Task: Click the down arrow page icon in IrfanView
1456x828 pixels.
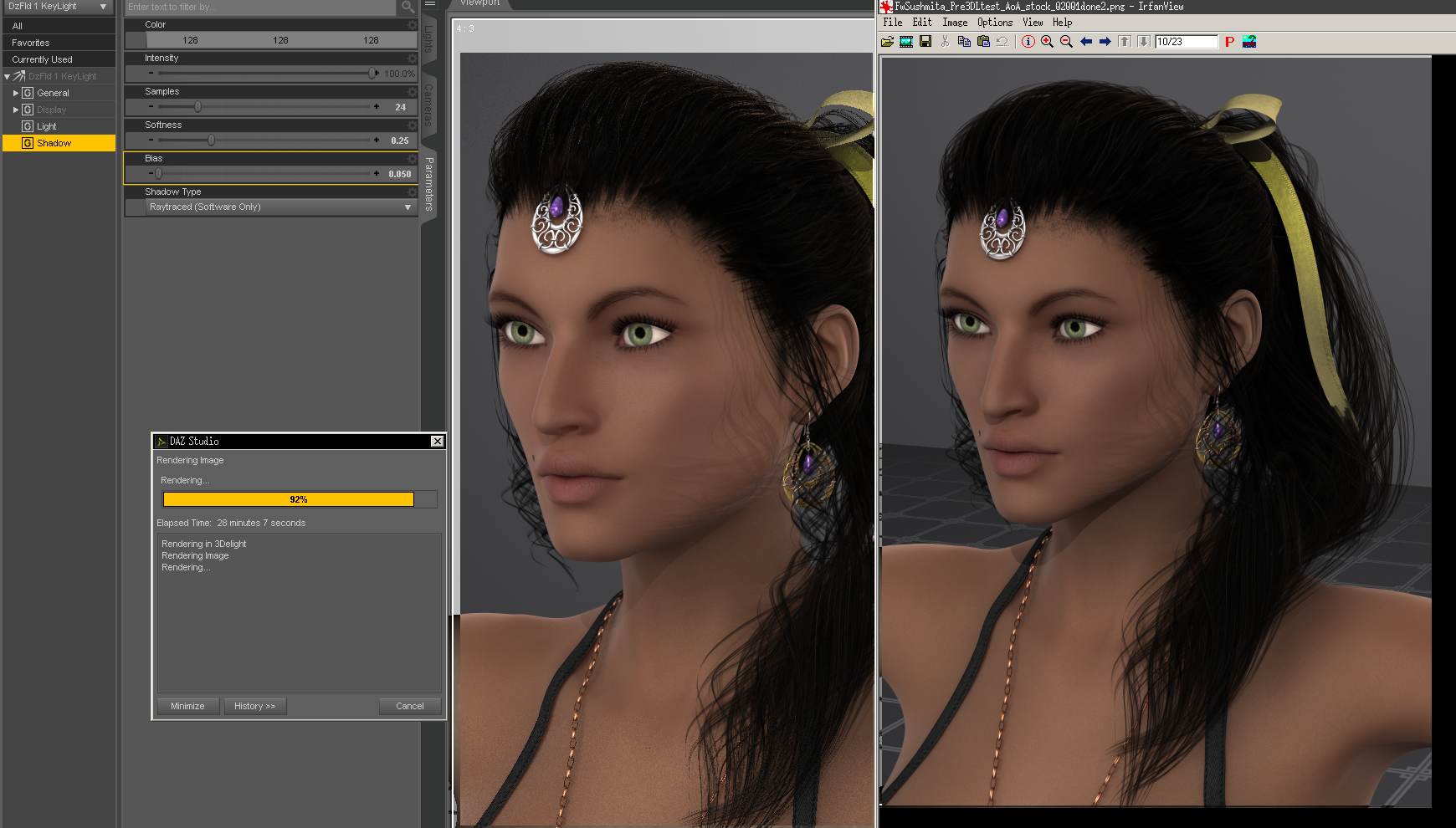Action: coord(1144,42)
